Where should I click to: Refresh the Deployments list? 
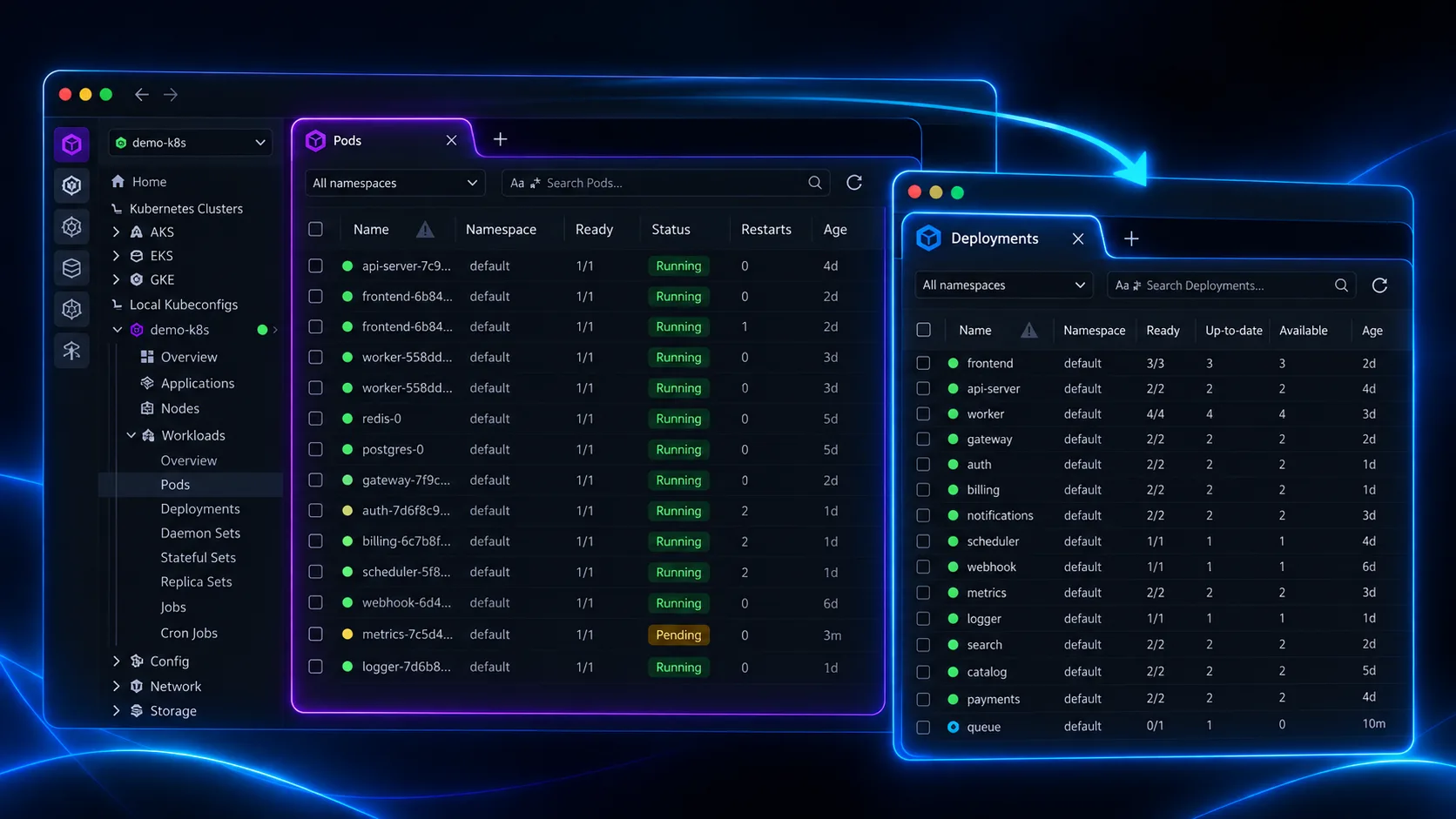point(1379,285)
